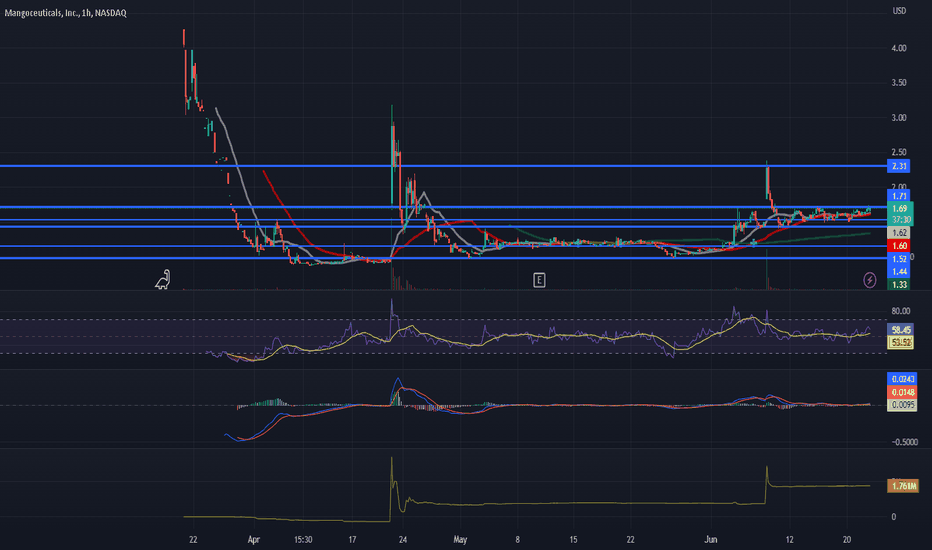Click the 80.00 RSI scale label
Viewport: 932px width, 550px height.
click(900, 311)
